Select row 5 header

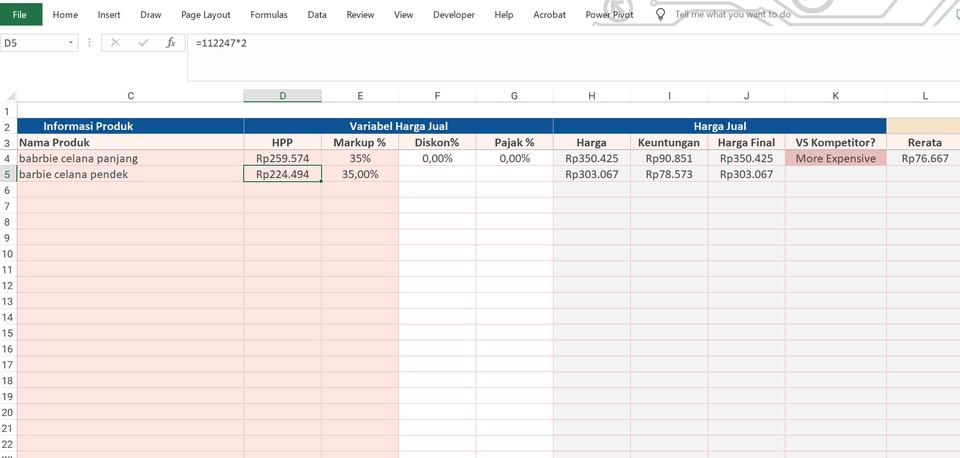(x=9, y=174)
